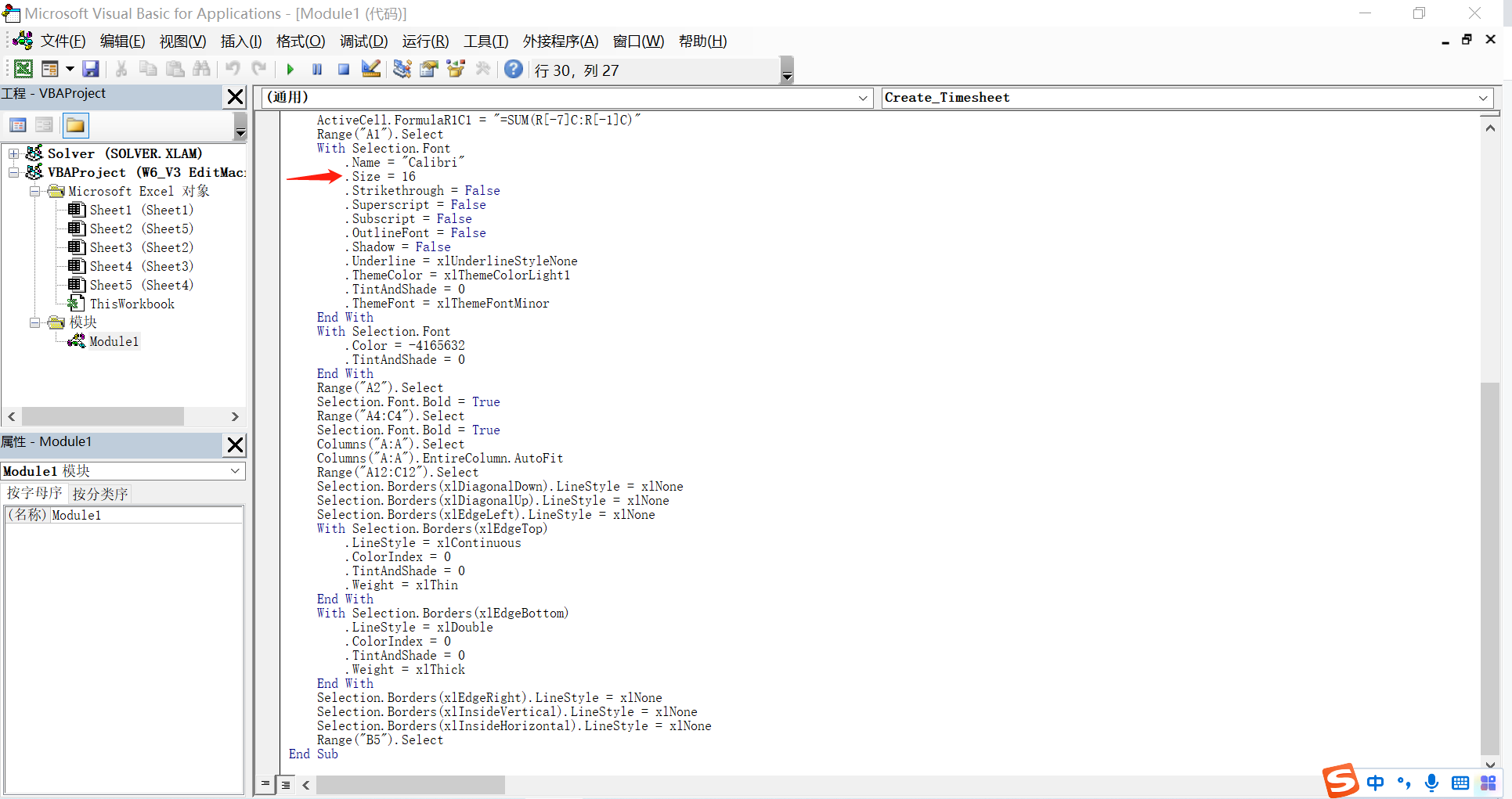Toggle Design Mode with the ruler icon
The image size is (1512, 799).
click(371, 70)
